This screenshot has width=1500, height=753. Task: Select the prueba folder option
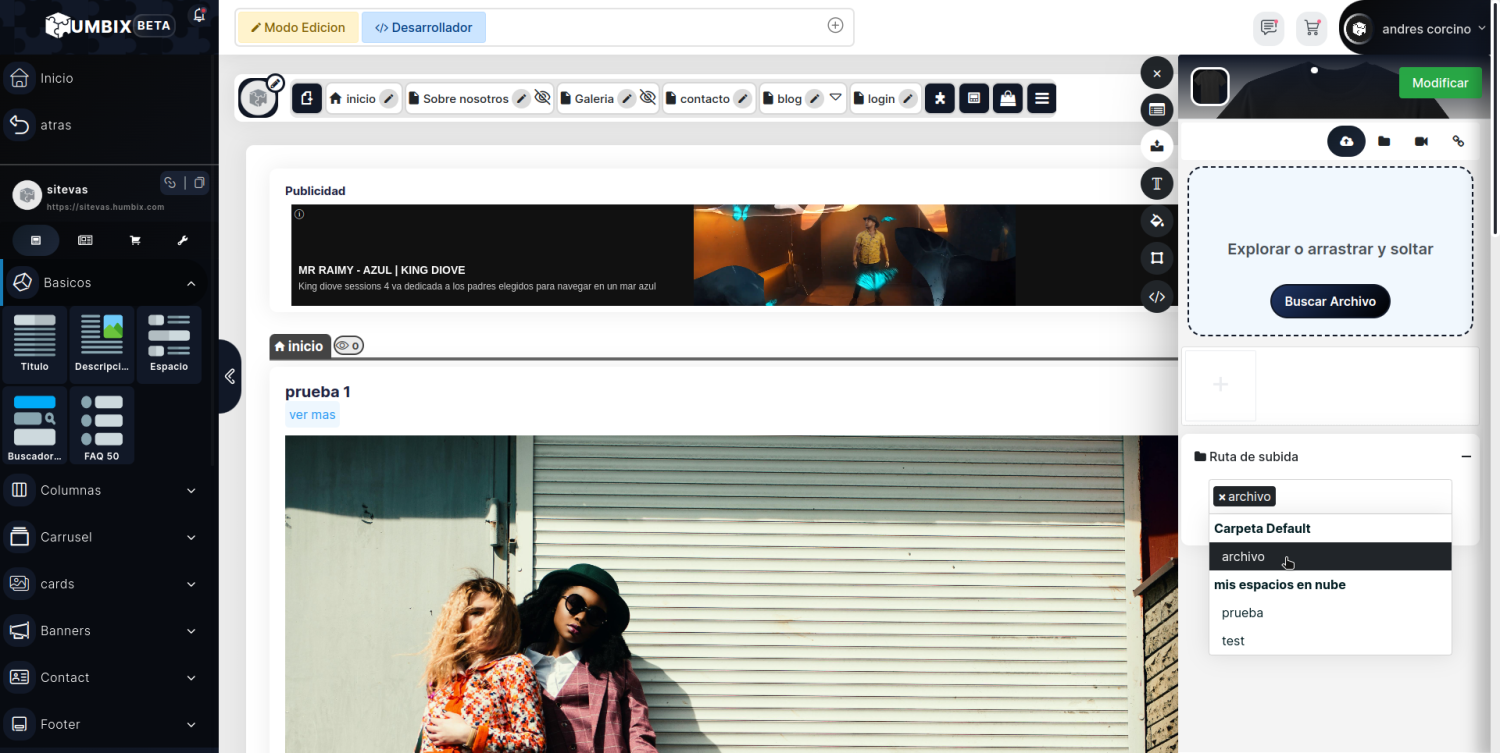[x=1242, y=613]
